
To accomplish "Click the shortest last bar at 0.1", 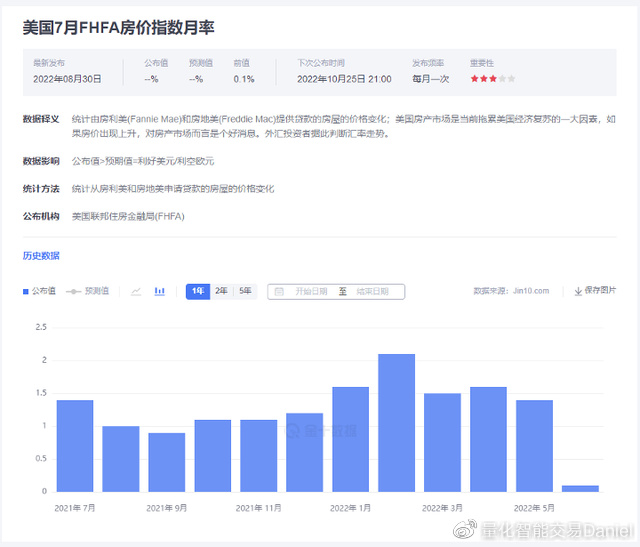I will pyautogui.click(x=580, y=488).
